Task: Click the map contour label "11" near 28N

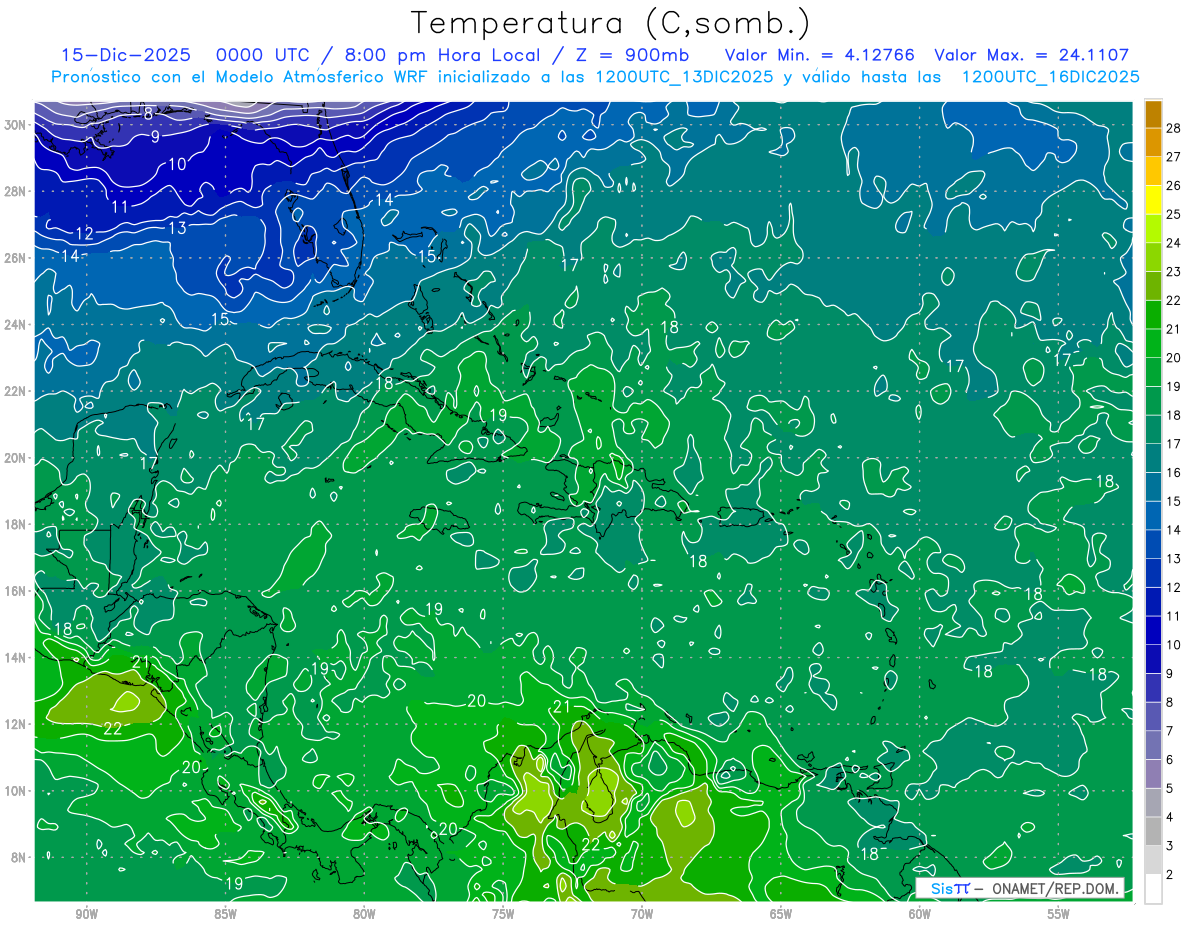Action: point(120,207)
